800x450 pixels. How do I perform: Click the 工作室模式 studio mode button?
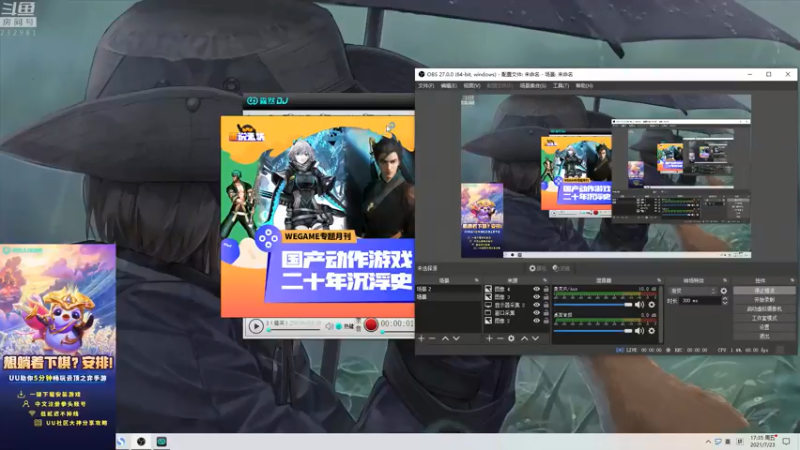764,318
